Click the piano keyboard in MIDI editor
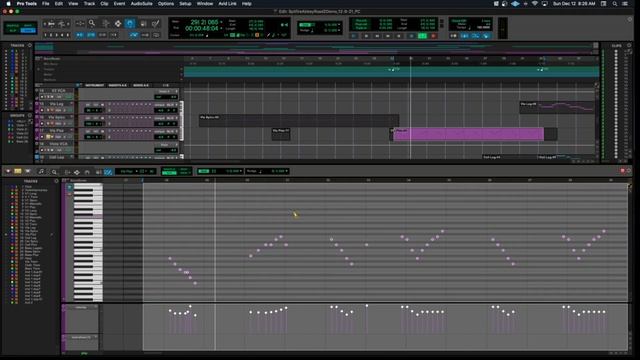640x360 pixels. pyautogui.click(x=88, y=242)
